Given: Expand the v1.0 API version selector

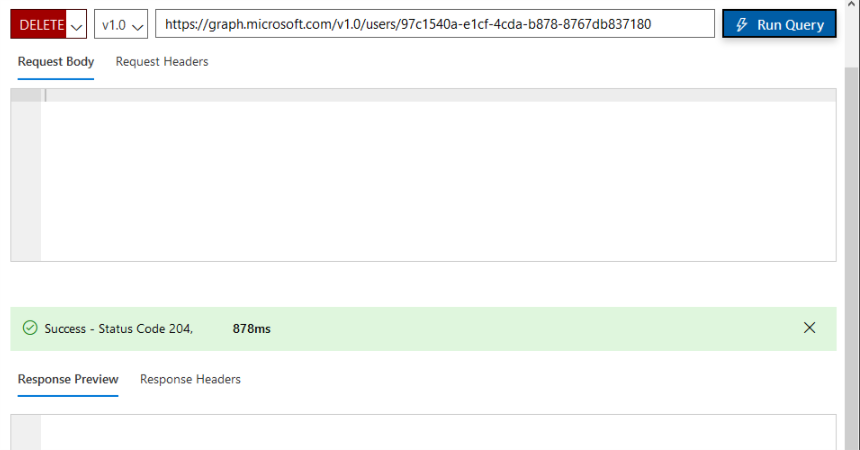Looking at the screenshot, I should (121, 24).
